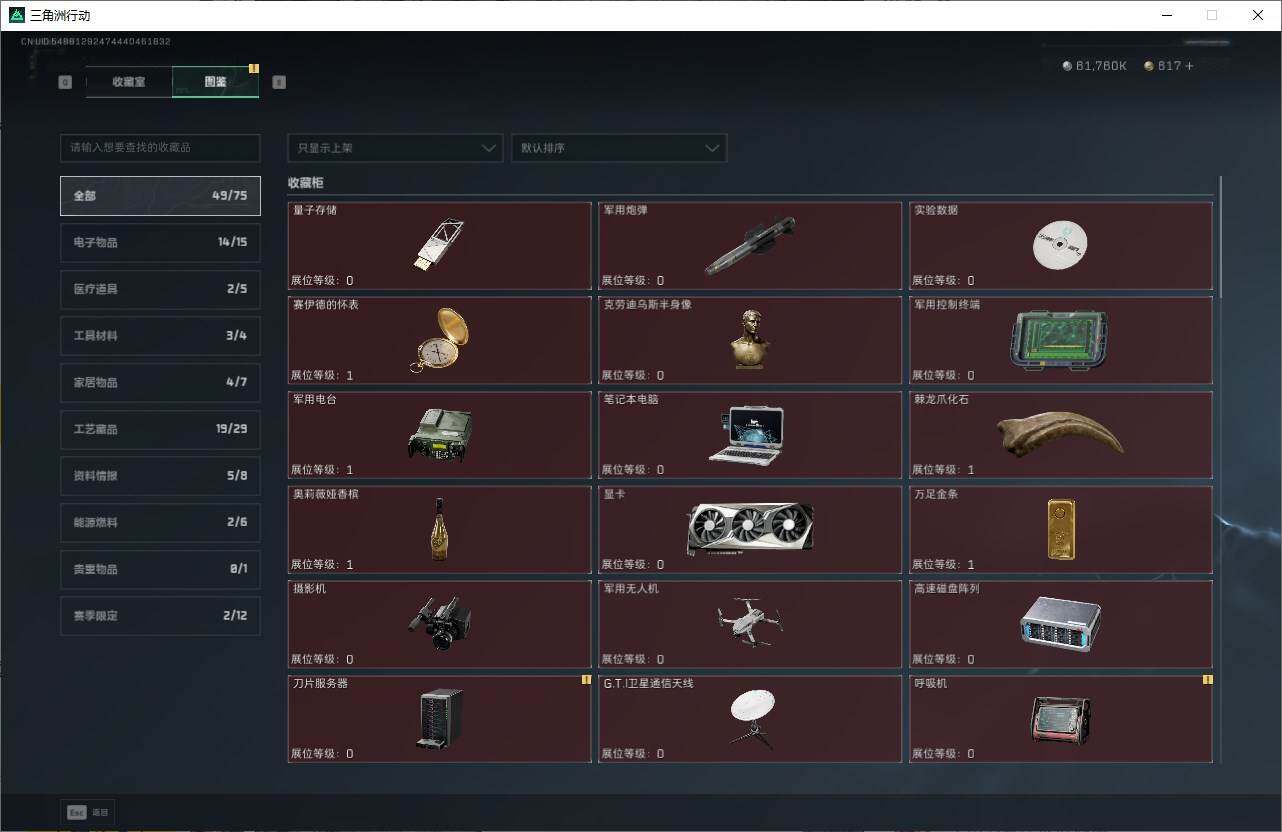The image size is (1282, 832).
Task: Open the 工具材料 category
Action: tap(160, 336)
